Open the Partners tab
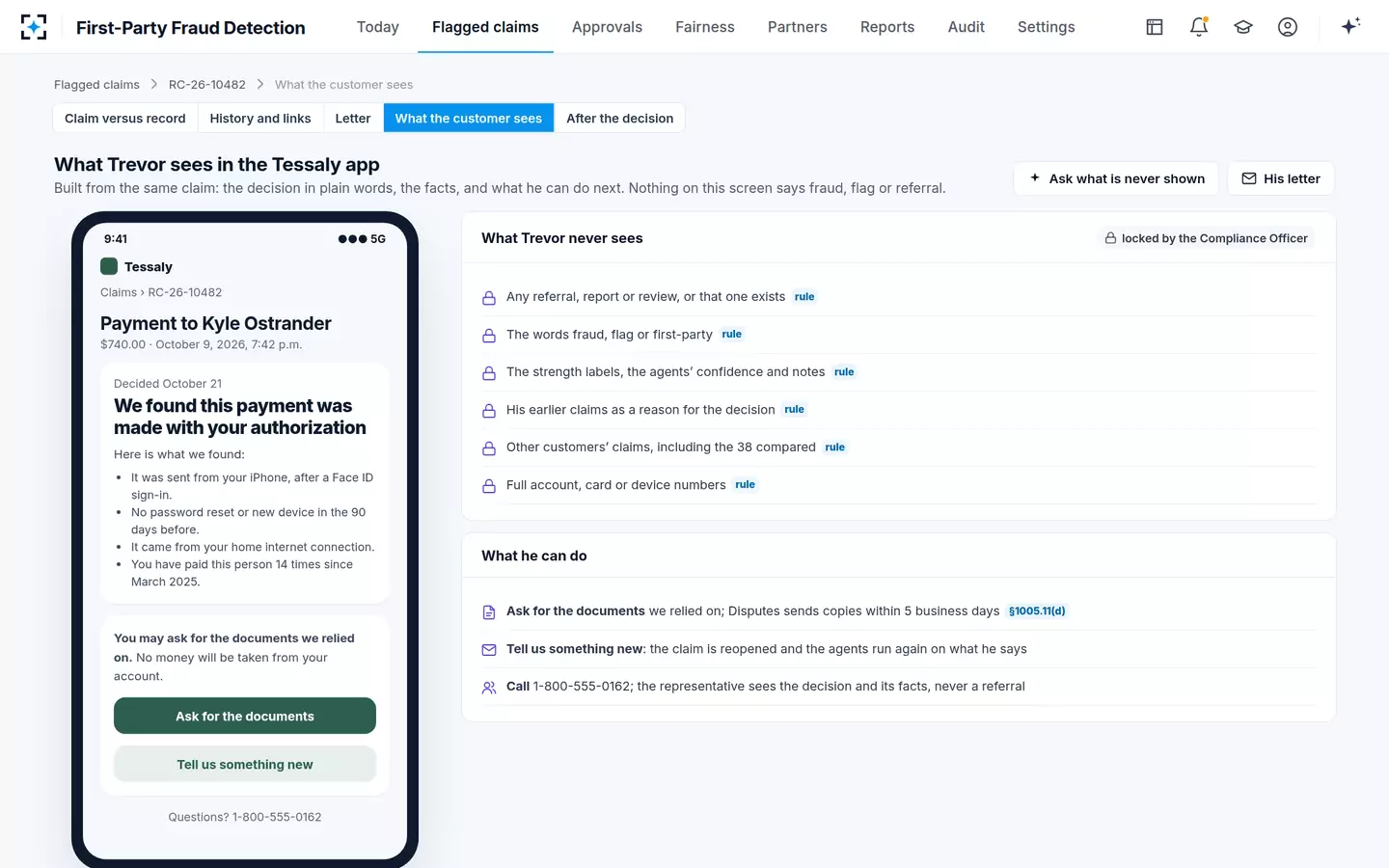This screenshot has width=1389, height=868. coord(798,27)
